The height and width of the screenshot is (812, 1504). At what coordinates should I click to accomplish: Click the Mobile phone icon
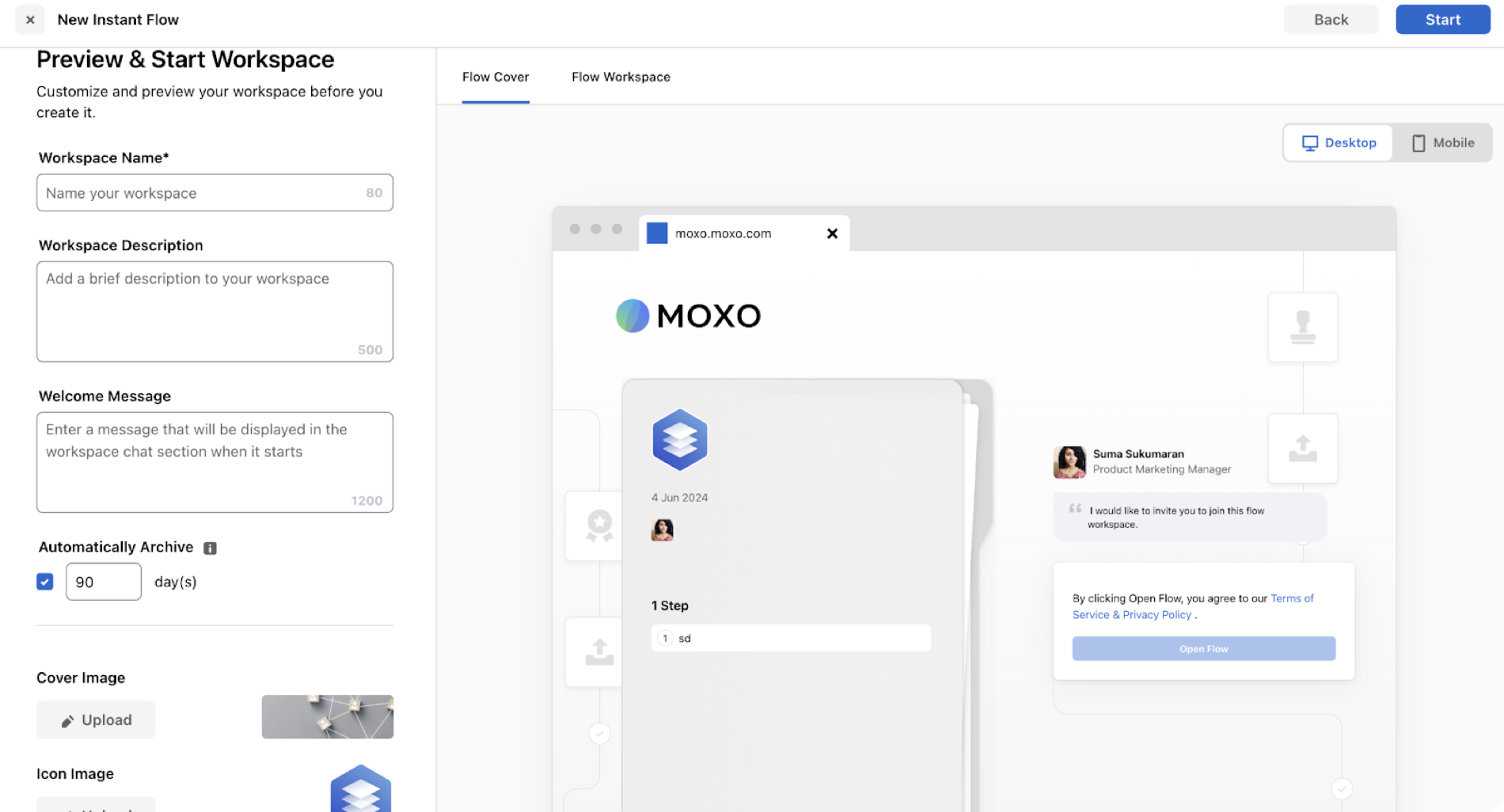(1419, 143)
